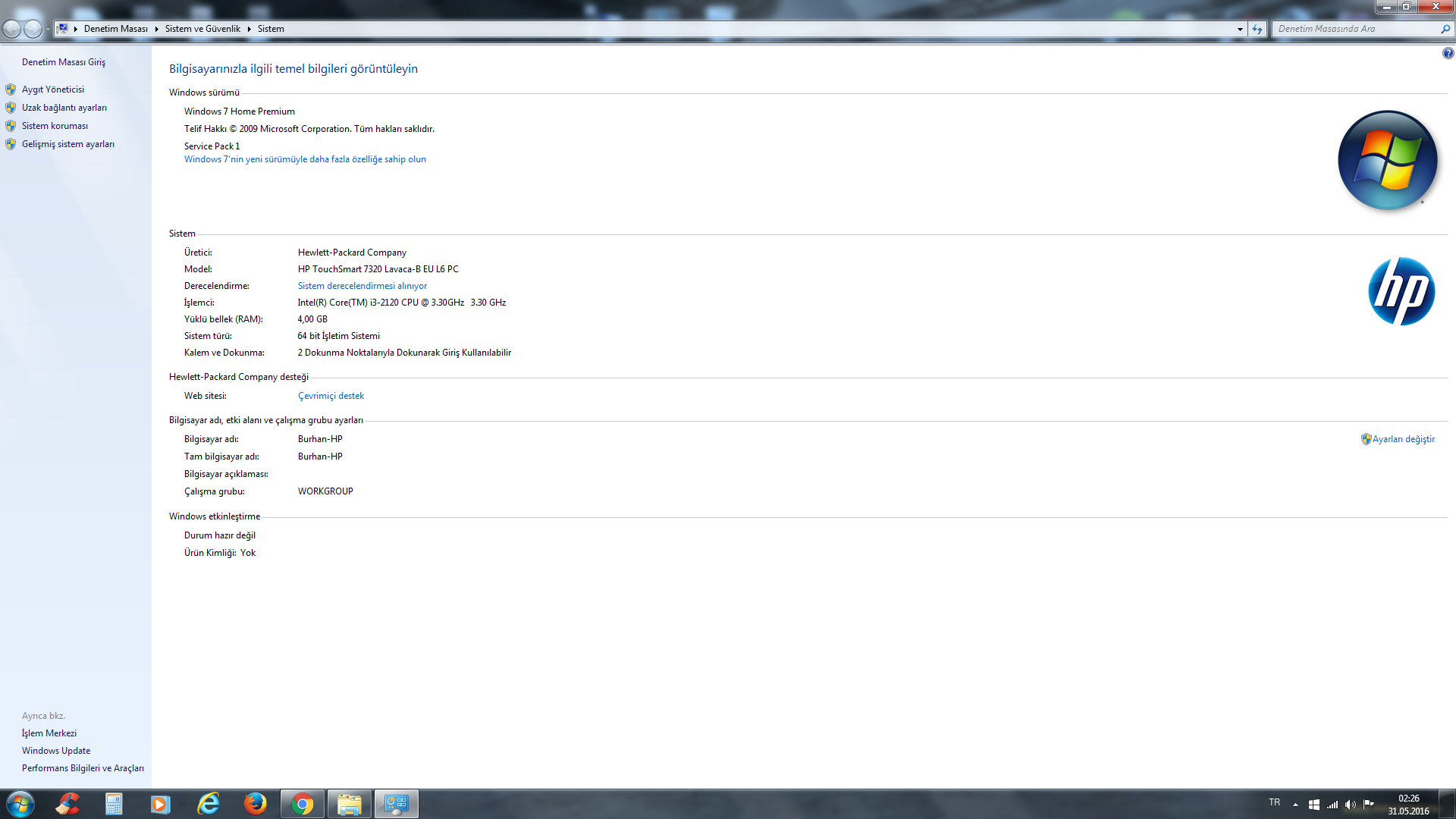Click Ayarları değiştir link
The image size is (1456, 819).
[x=1404, y=439]
